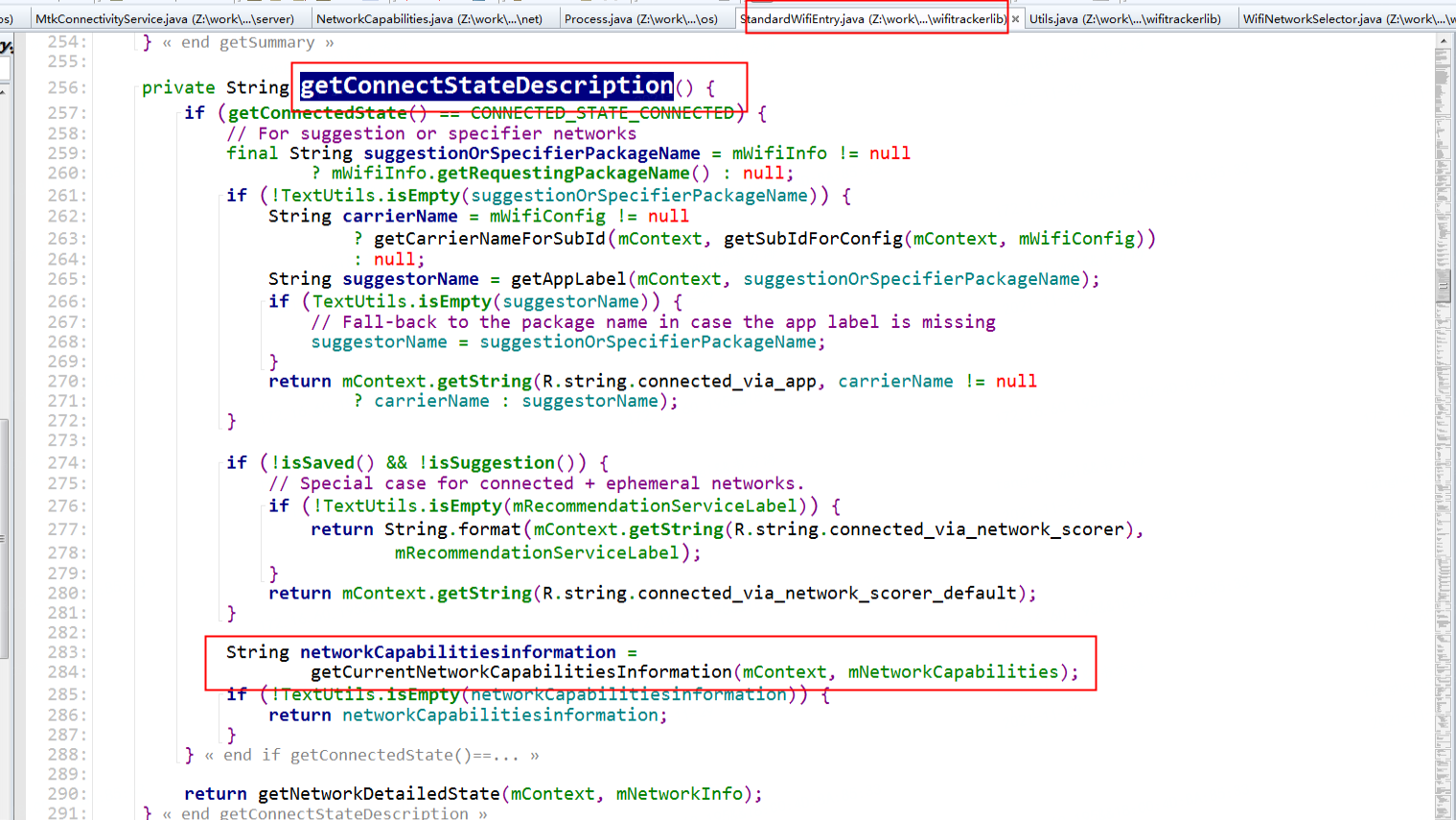Click getSubIdForConfig on line 263

coord(813,239)
